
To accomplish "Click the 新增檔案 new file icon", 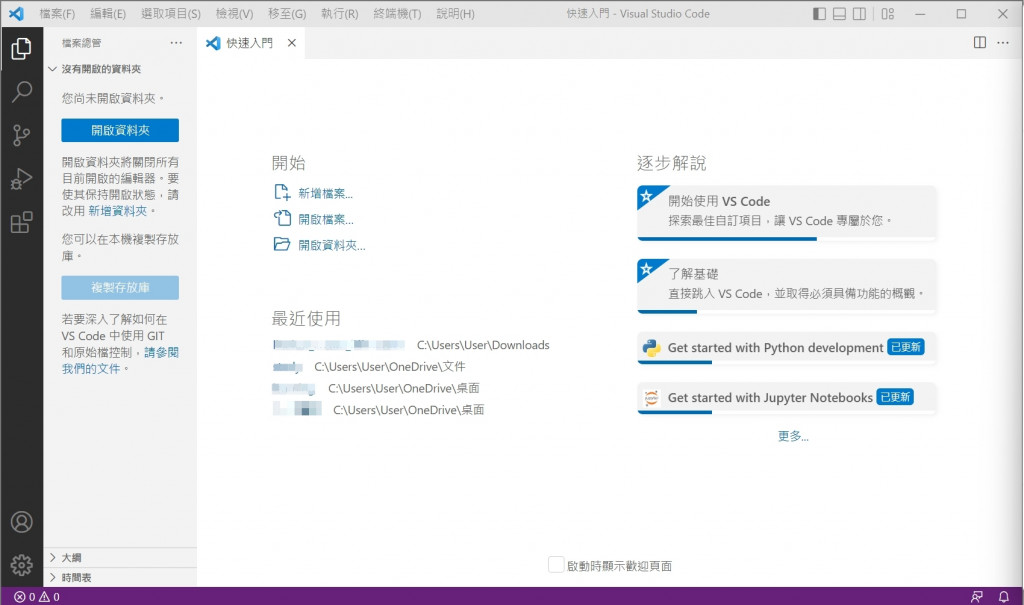I will point(282,193).
